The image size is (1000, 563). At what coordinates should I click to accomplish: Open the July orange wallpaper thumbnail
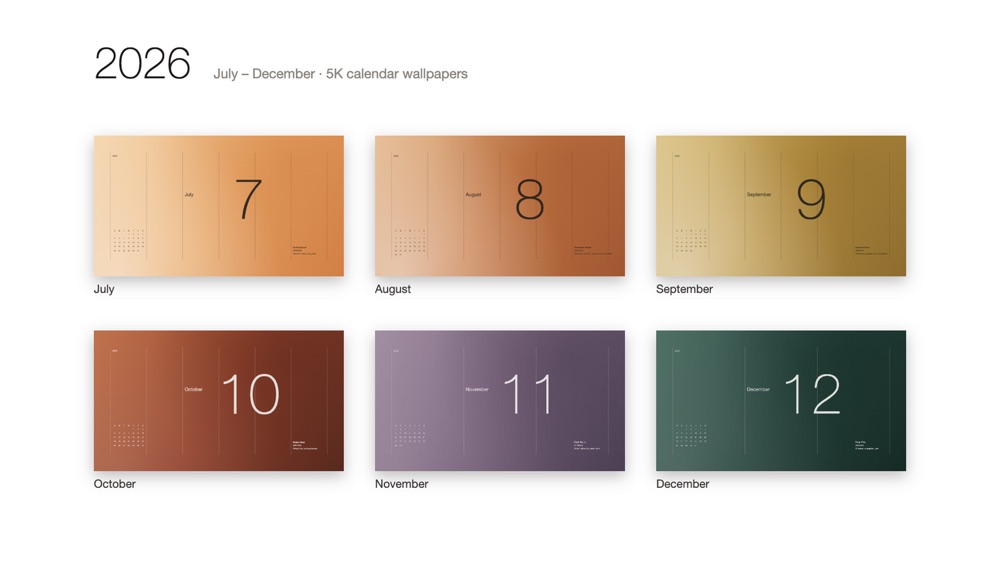[x=219, y=206]
